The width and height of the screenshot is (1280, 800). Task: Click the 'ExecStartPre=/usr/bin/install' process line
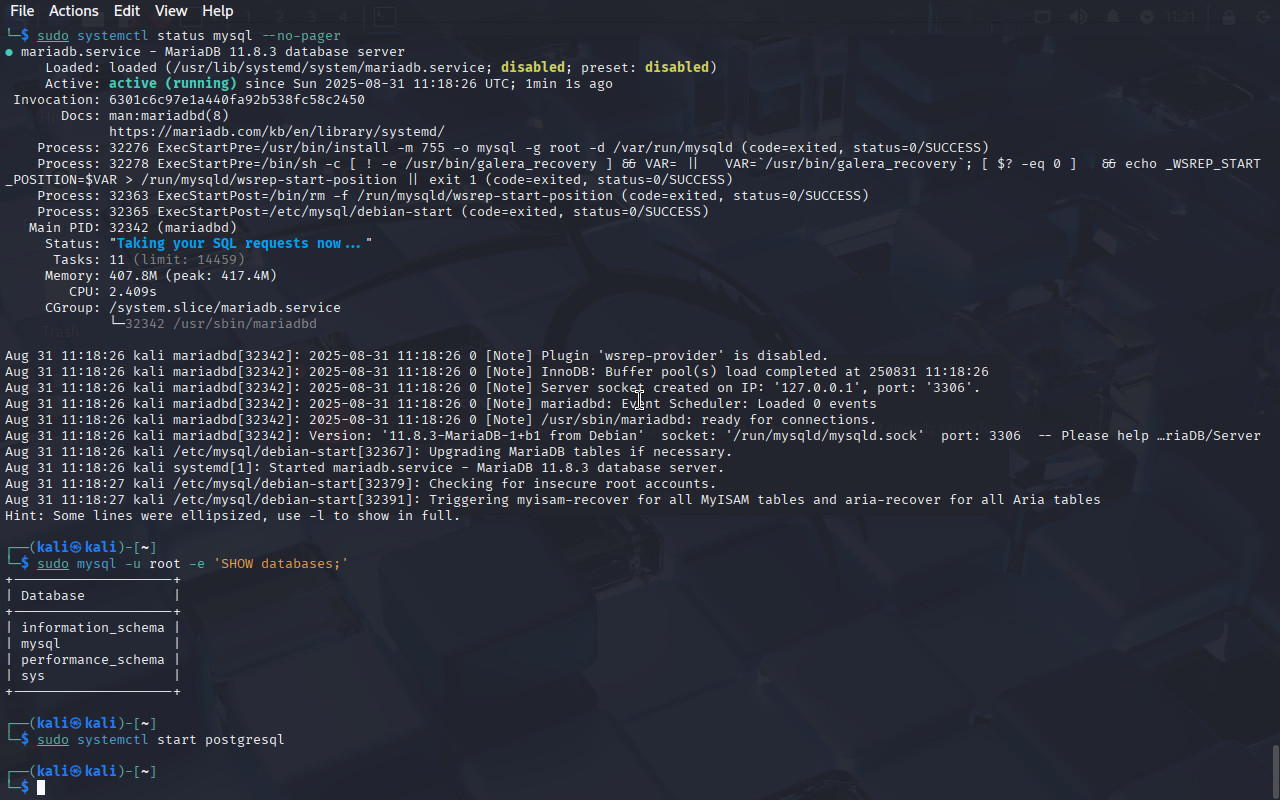tap(513, 148)
